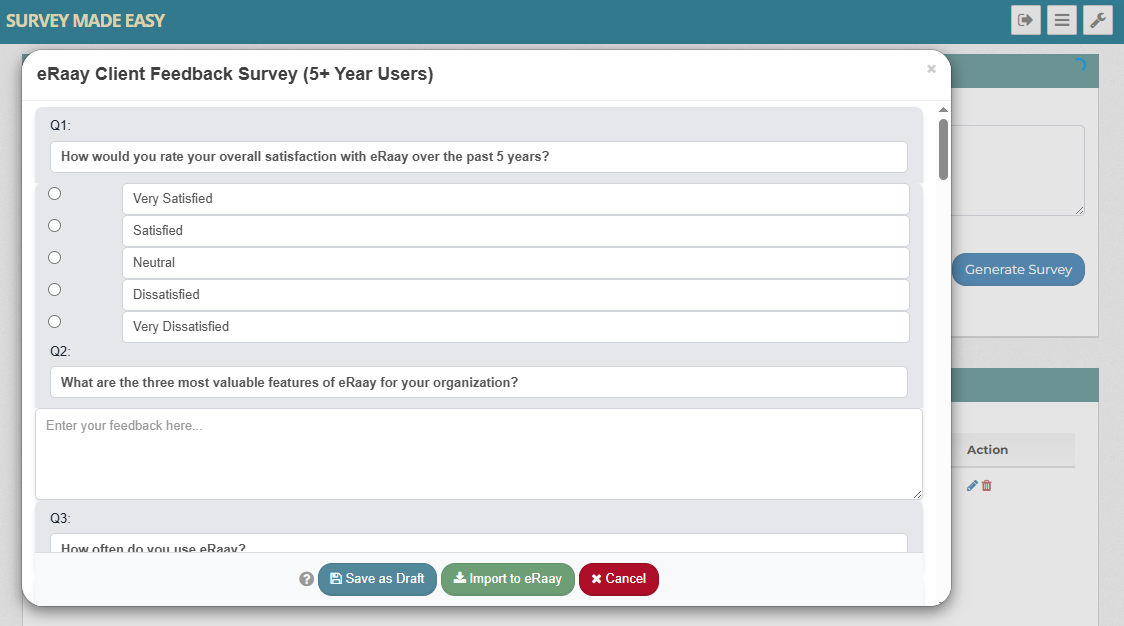This screenshot has height=626, width=1124.
Task: Click the red Cancel button
Action: point(619,579)
